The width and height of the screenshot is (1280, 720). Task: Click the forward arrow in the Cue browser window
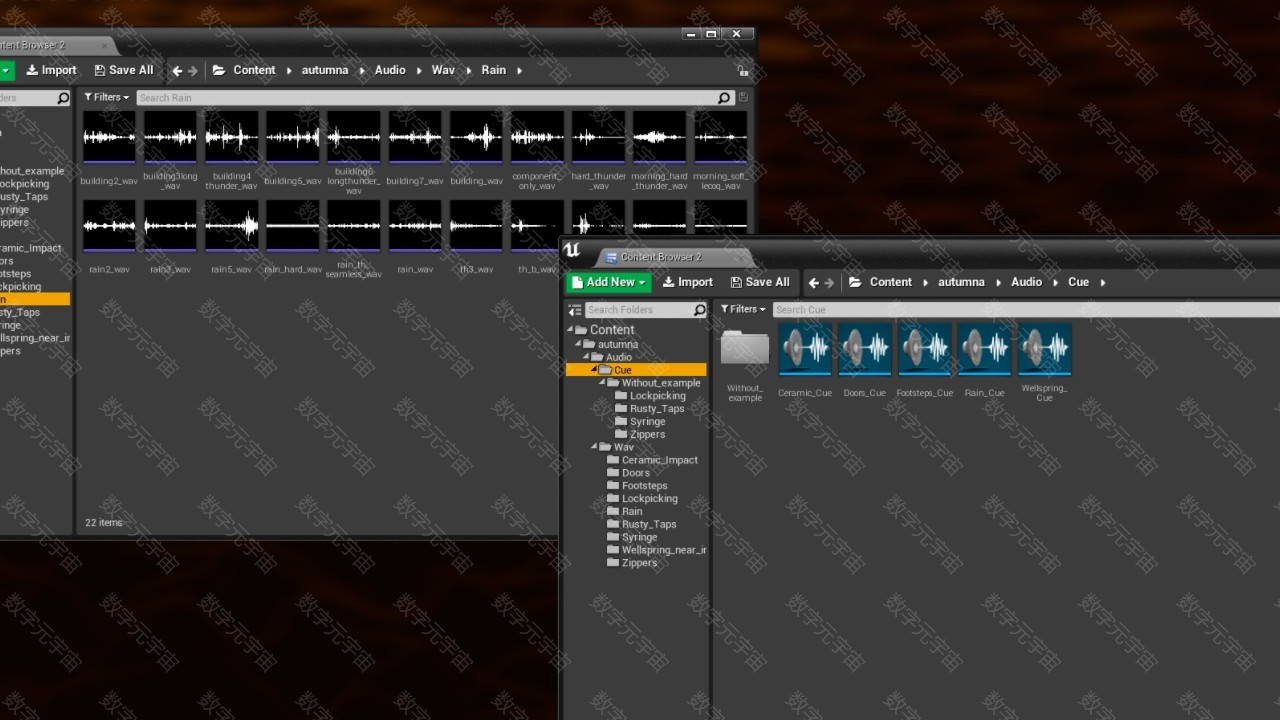click(829, 283)
